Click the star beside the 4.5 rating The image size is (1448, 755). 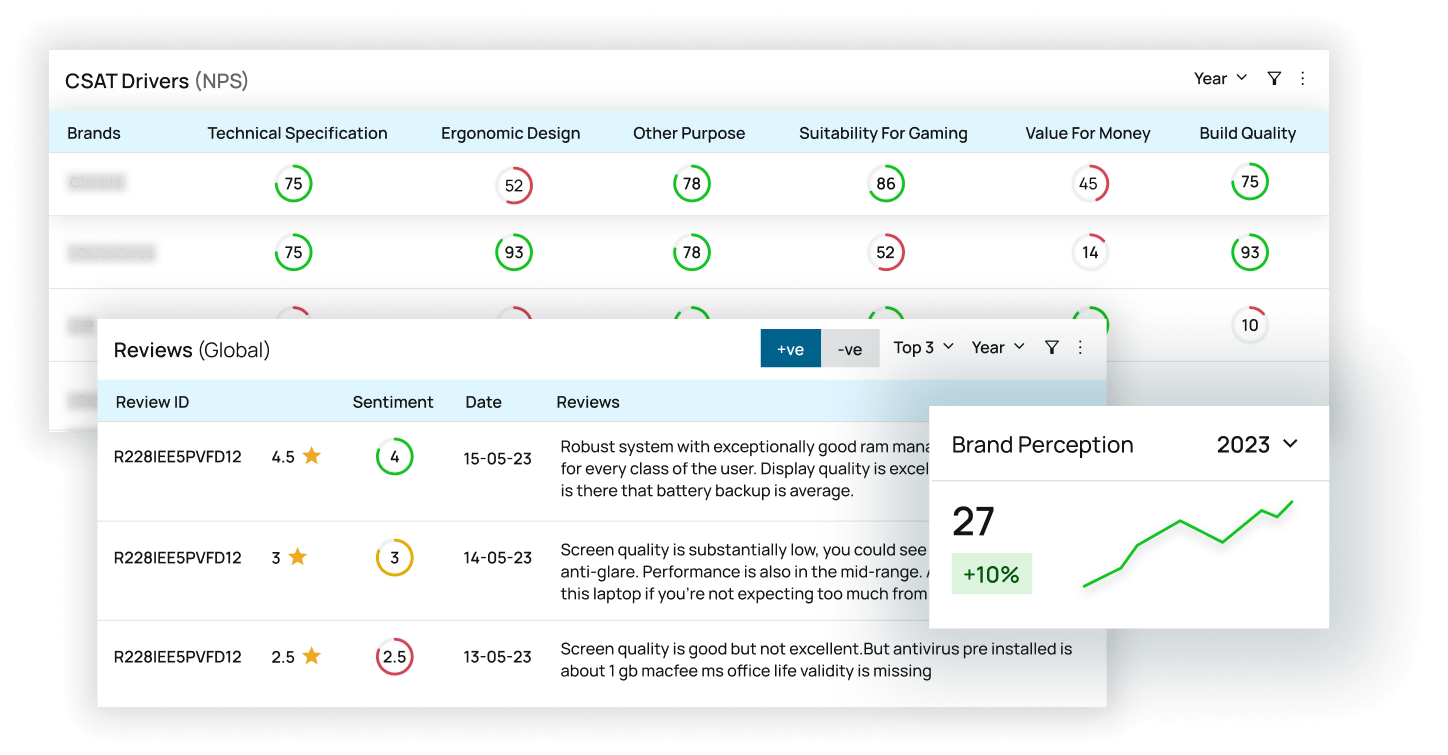(x=311, y=456)
